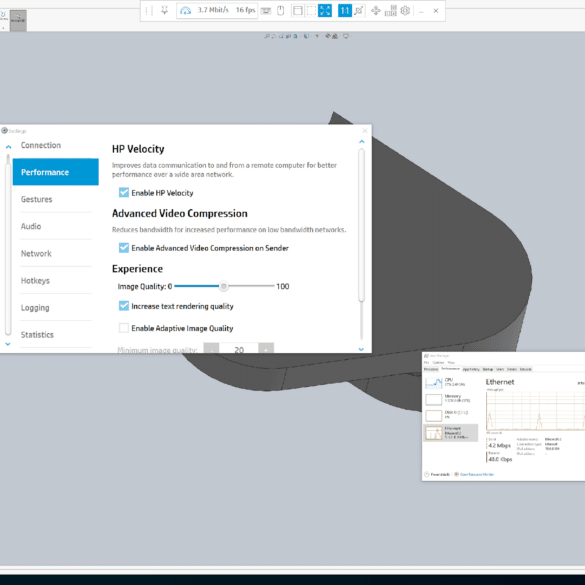Click the Image Quality slider handle

[223, 286]
